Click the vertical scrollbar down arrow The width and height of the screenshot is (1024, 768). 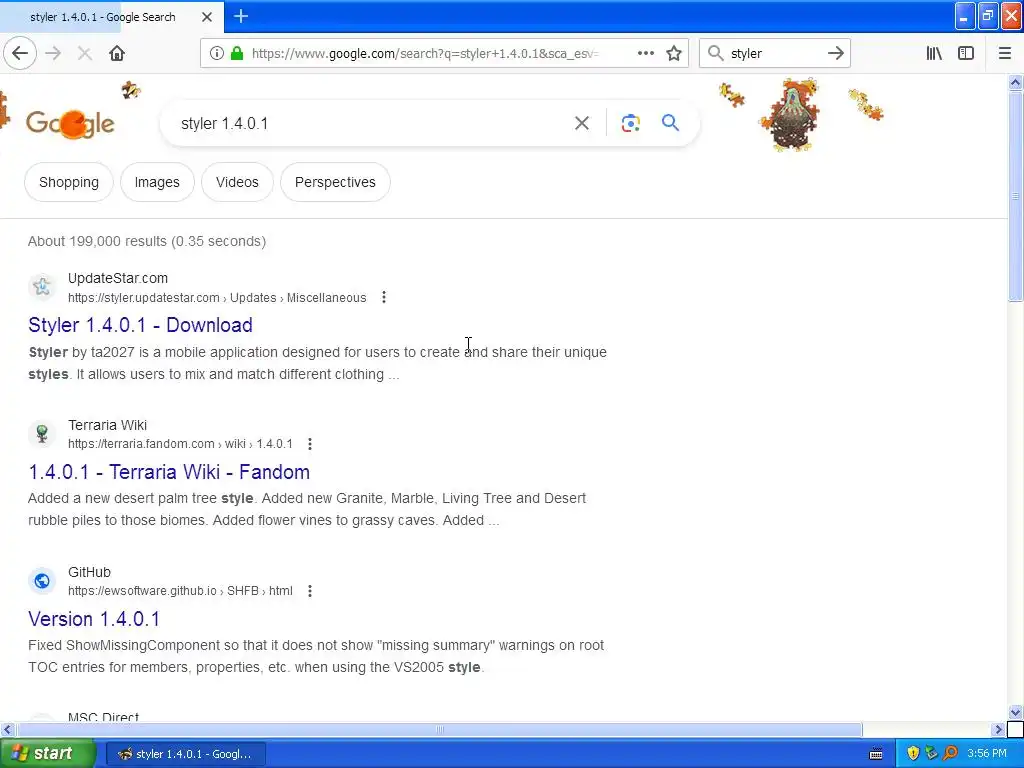tap(1016, 713)
